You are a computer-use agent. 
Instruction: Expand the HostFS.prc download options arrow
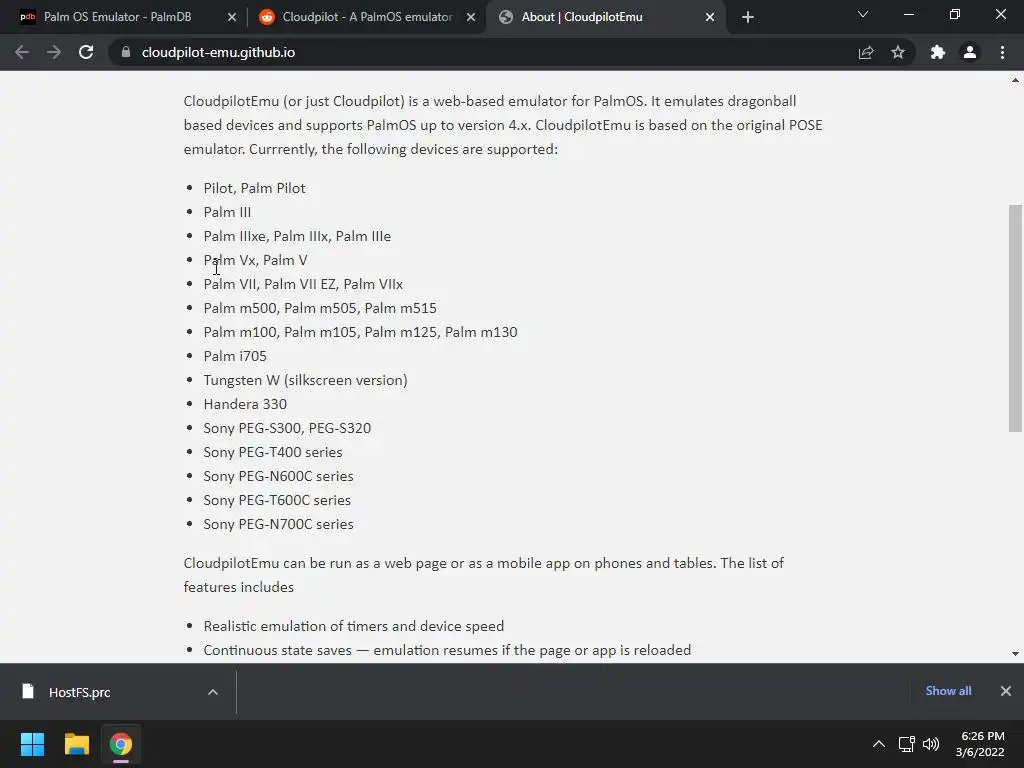point(212,692)
